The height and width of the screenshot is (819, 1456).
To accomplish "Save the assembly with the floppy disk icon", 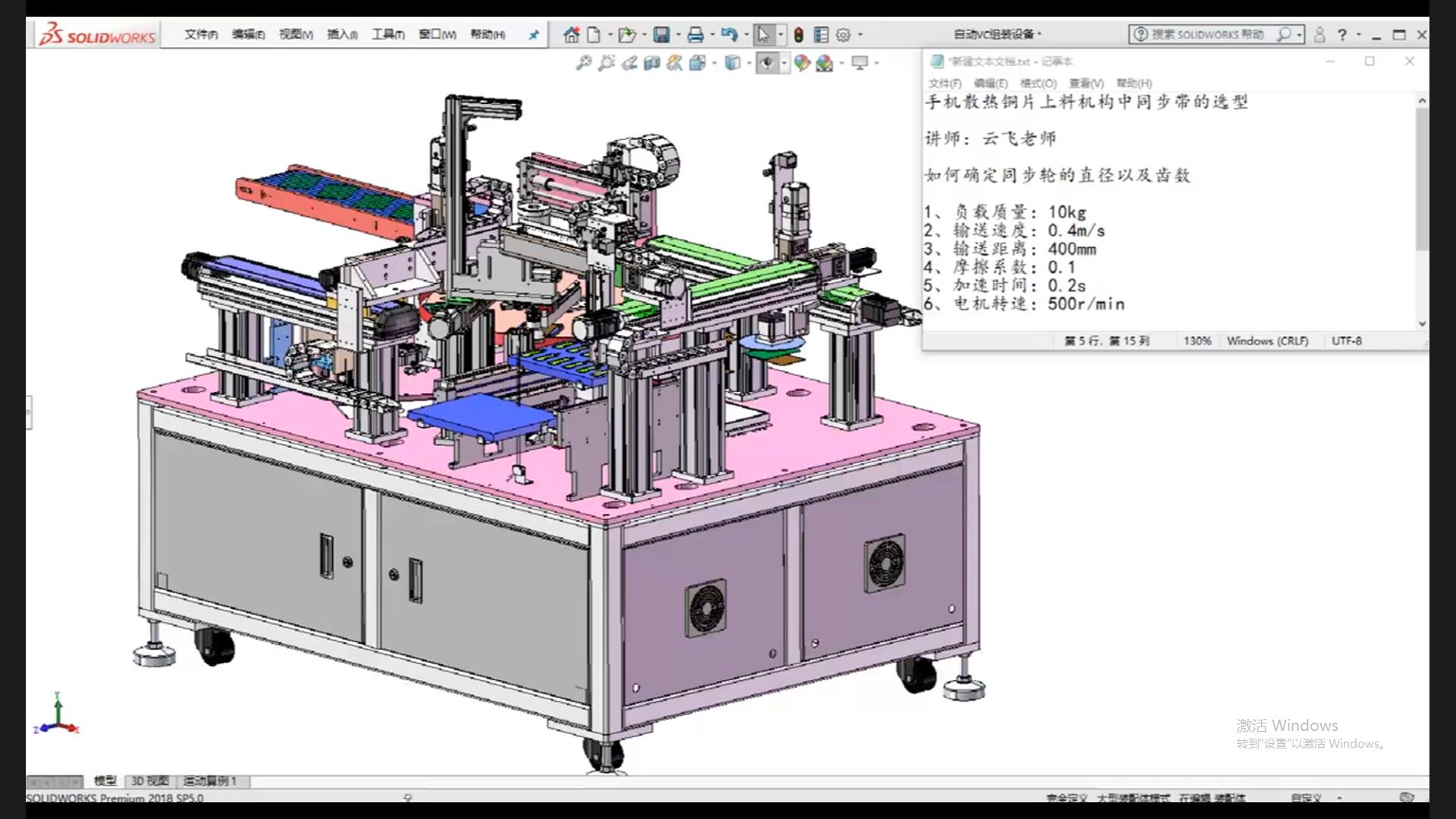I will [x=661, y=34].
